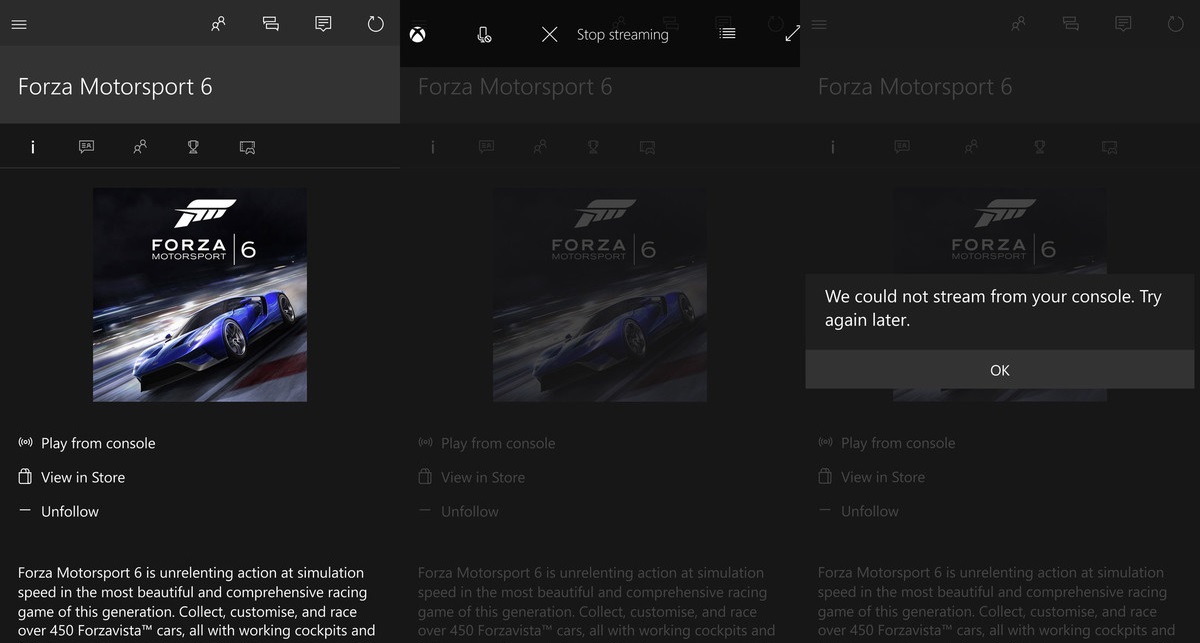This screenshot has width=1200, height=643.
Task: Select info tab in left screen
Action: [x=33, y=147]
